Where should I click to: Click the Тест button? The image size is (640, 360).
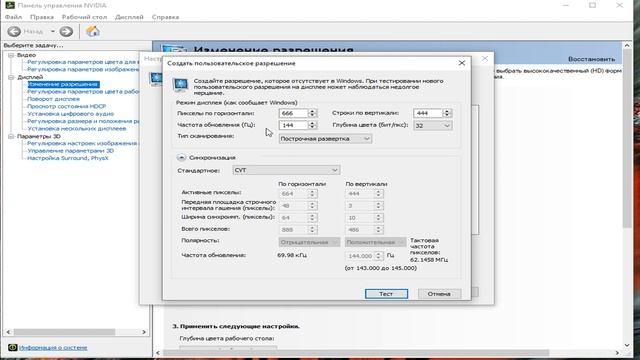click(386, 294)
